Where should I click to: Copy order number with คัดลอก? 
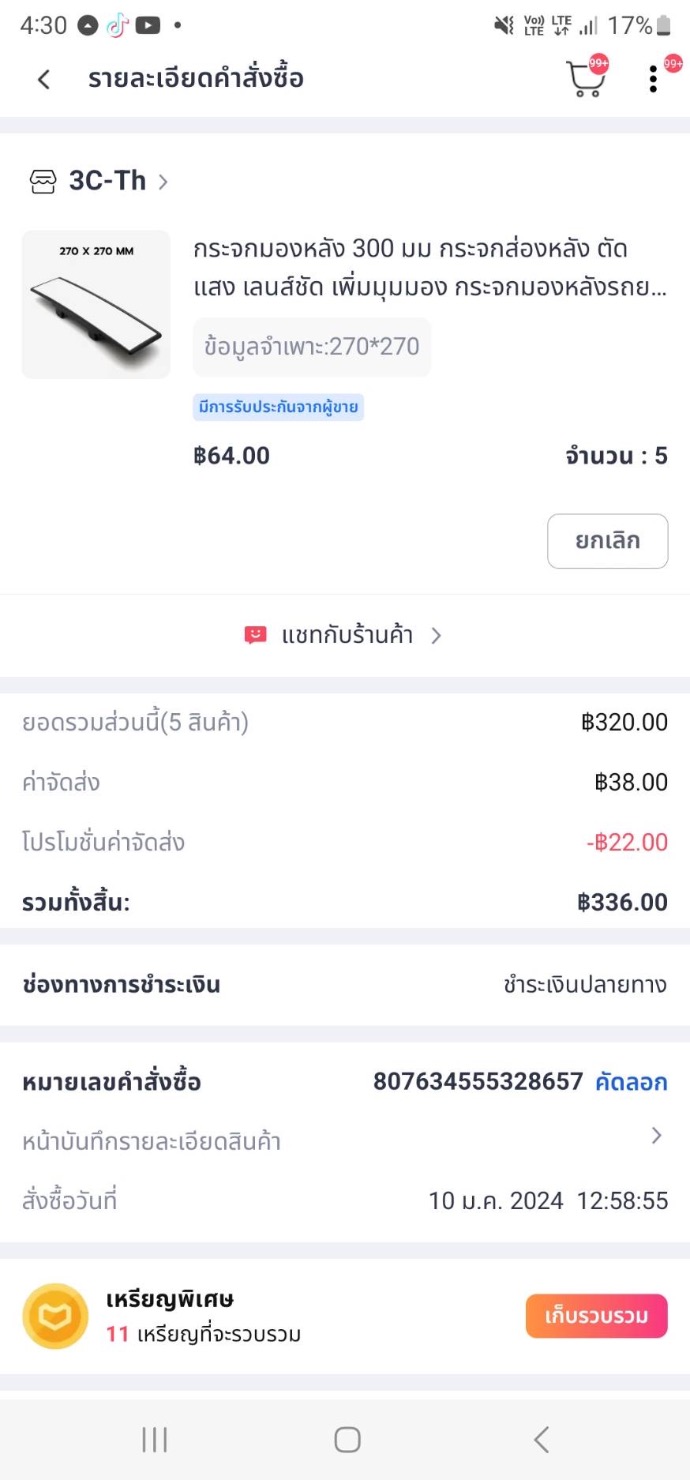click(x=631, y=1082)
